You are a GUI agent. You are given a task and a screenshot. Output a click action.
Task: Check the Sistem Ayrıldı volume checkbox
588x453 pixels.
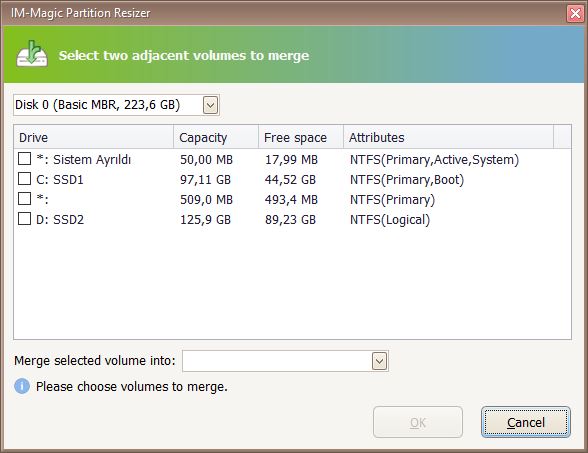[x=24, y=159]
